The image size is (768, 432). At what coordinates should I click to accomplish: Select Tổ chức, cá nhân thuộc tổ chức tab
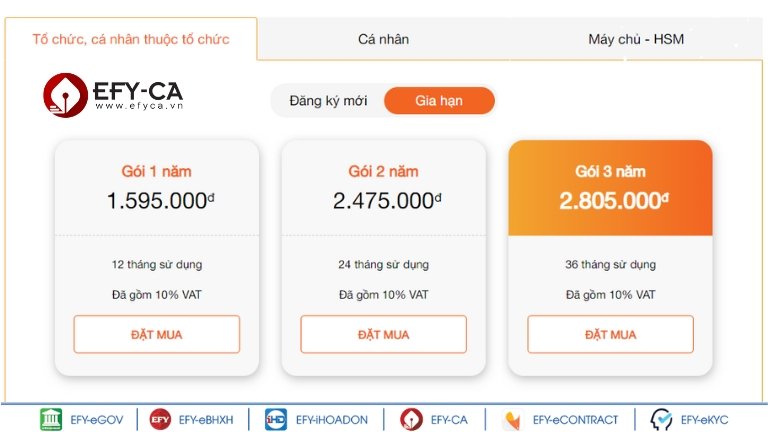click(131, 39)
